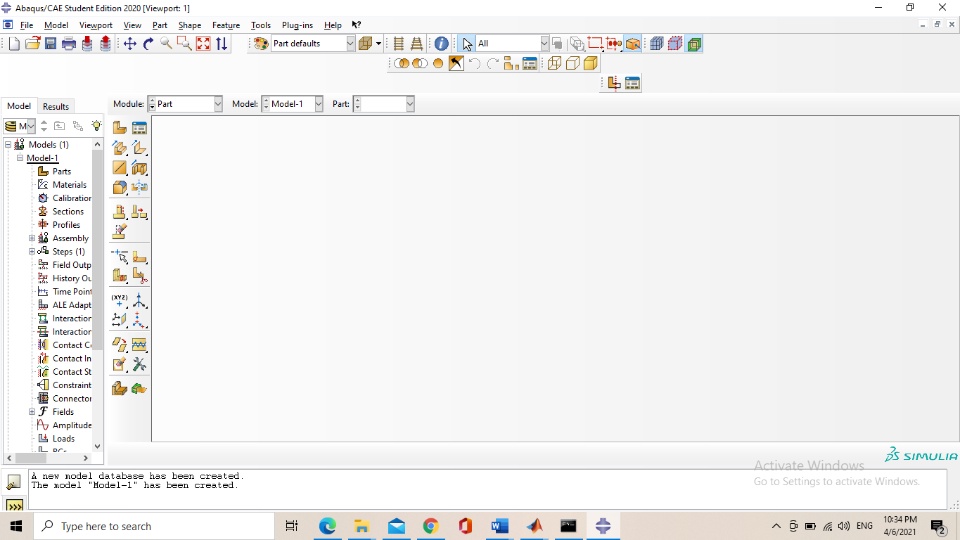
Task: Toggle the selection arrow tool
Action: click(467, 43)
